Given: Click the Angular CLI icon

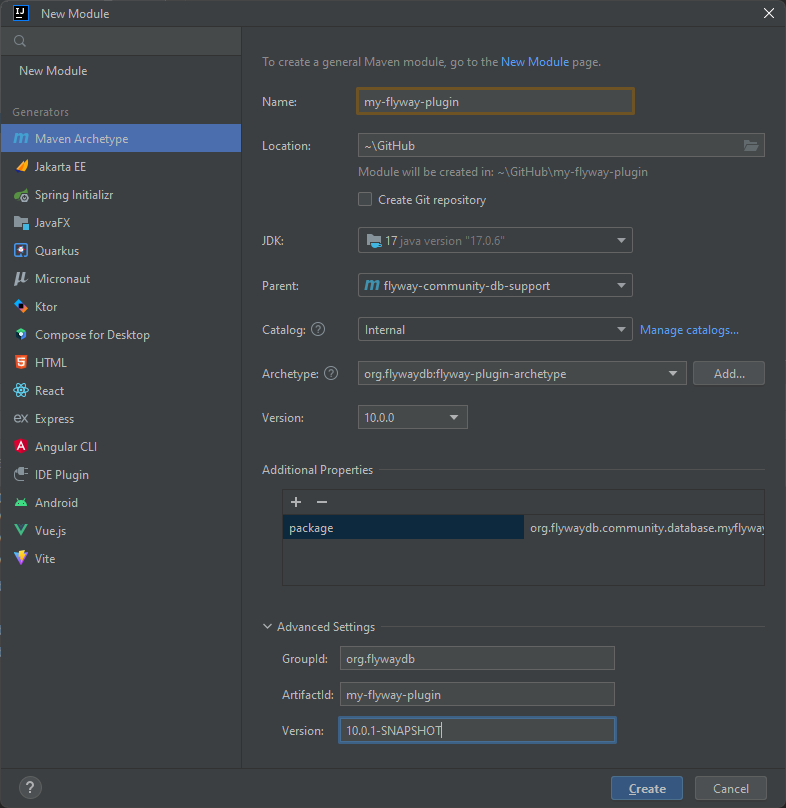Looking at the screenshot, I should (x=21, y=446).
